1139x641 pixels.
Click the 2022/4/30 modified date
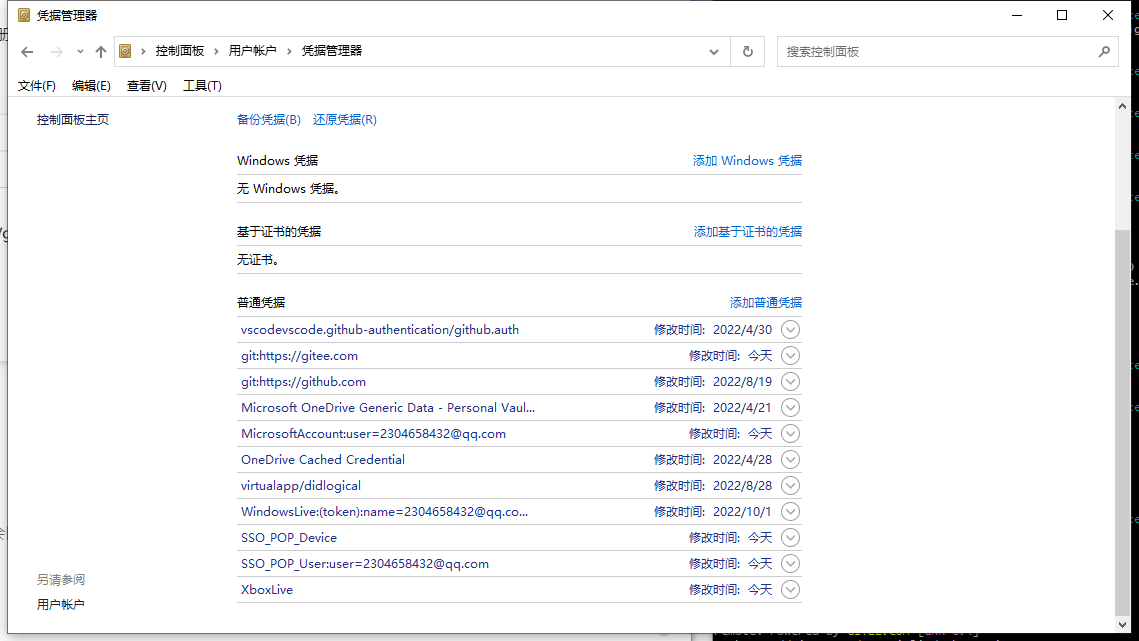click(742, 330)
